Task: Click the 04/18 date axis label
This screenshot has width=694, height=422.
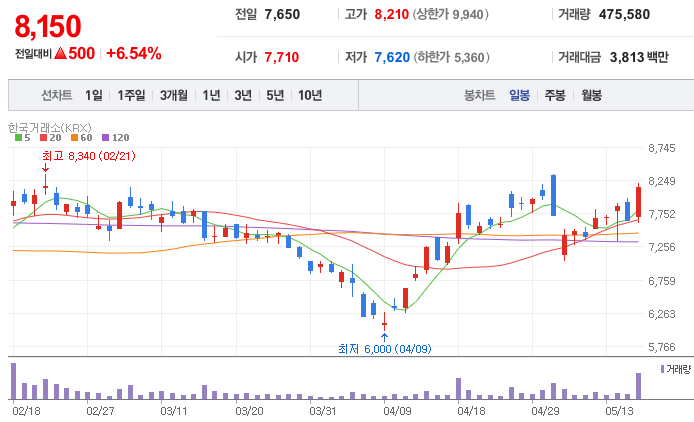Action: click(x=471, y=411)
